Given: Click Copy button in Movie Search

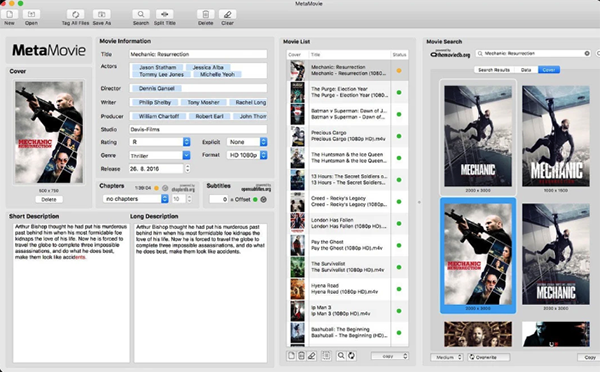Looking at the screenshot, I should [589, 357].
